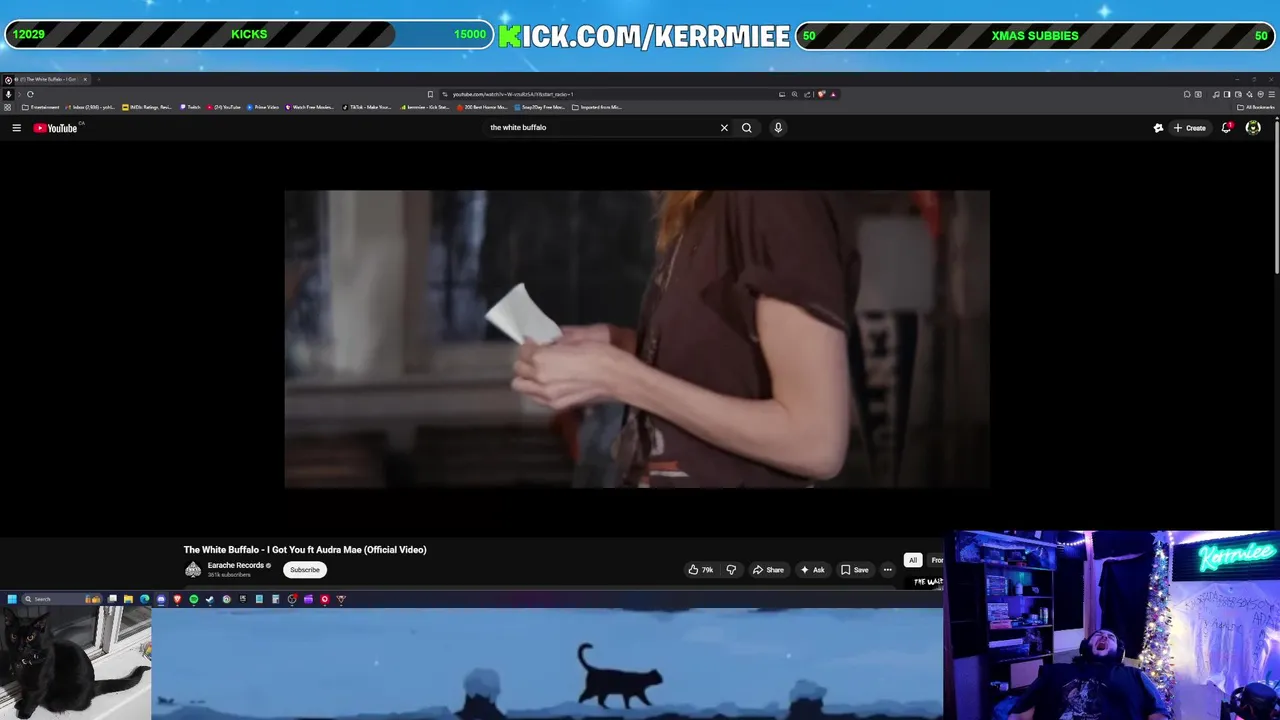Open the Prime Video bookmark
The image size is (1280, 720).
click(262, 107)
